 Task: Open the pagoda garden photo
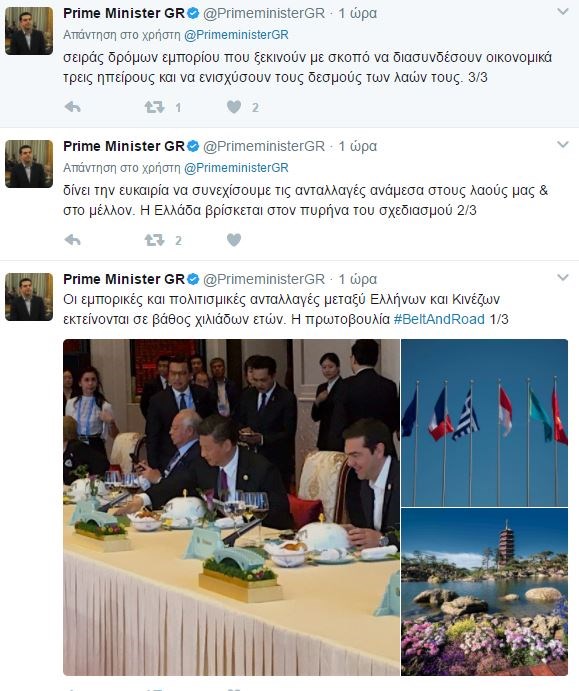(484, 592)
